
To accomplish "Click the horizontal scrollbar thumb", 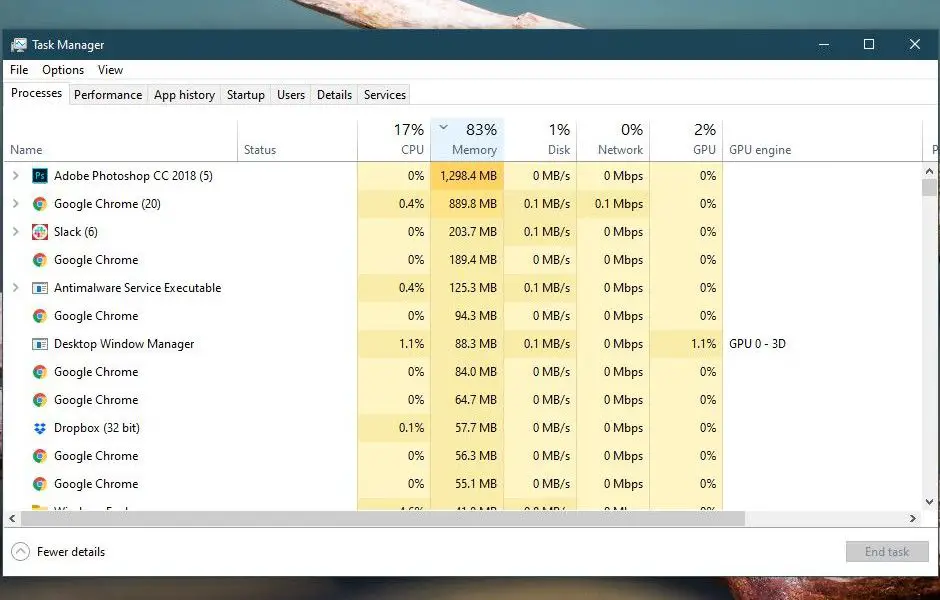I will click(x=382, y=518).
